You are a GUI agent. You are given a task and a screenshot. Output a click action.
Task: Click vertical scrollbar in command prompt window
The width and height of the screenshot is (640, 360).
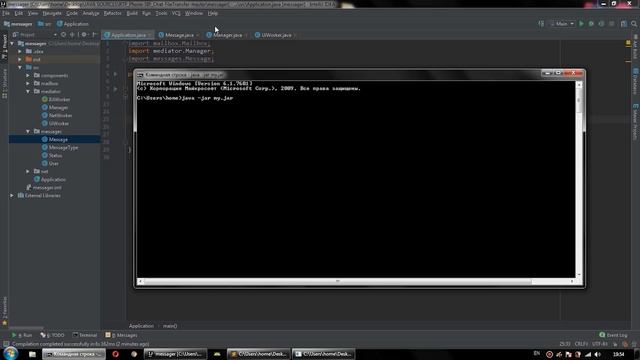579,180
